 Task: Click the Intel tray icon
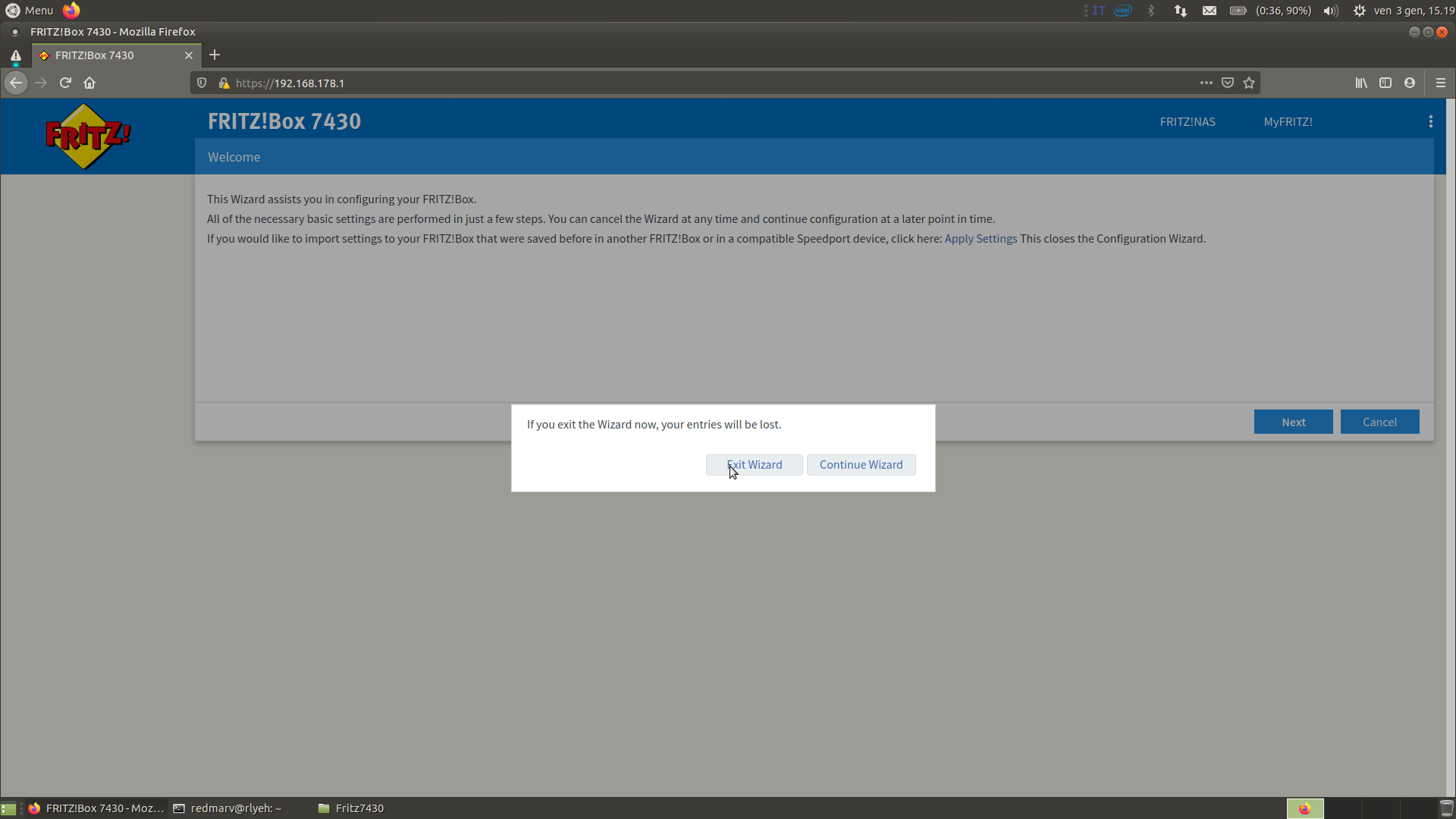tap(1123, 11)
